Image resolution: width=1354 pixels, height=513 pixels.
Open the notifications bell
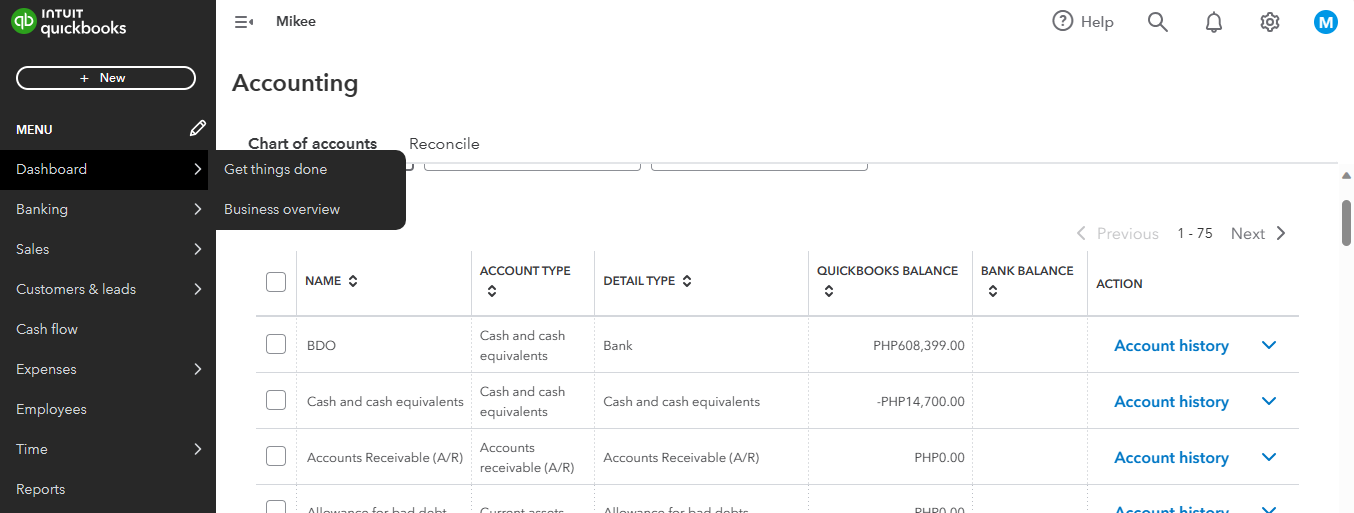[1214, 22]
